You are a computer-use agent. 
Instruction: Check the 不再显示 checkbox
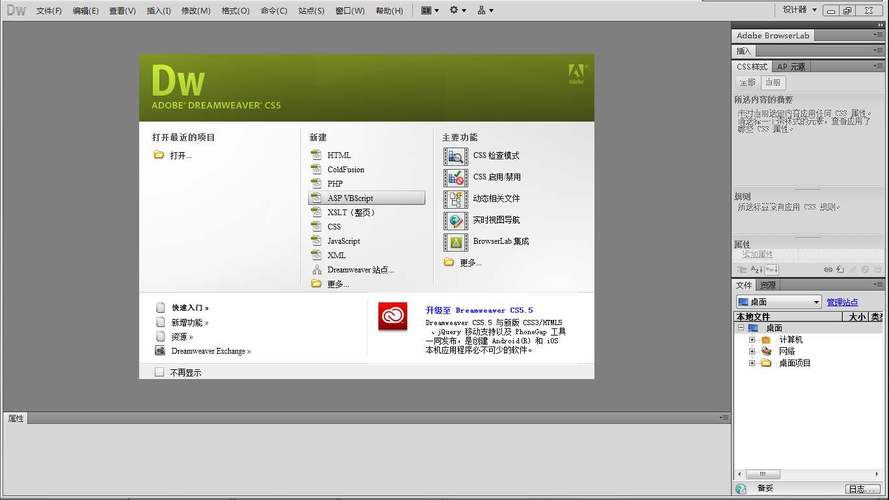(159, 372)
